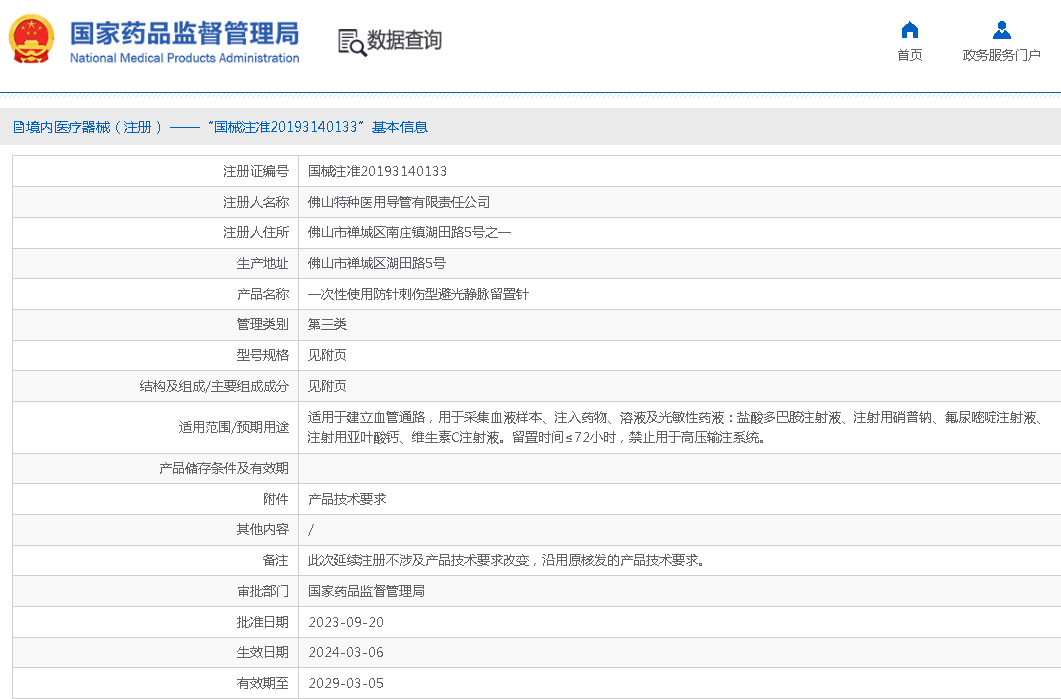The width and height of the screenshot is (1061, 699).
Task: Click the 境内医疗器械（注册） breadcrumb title
Action: coord(93,127)
